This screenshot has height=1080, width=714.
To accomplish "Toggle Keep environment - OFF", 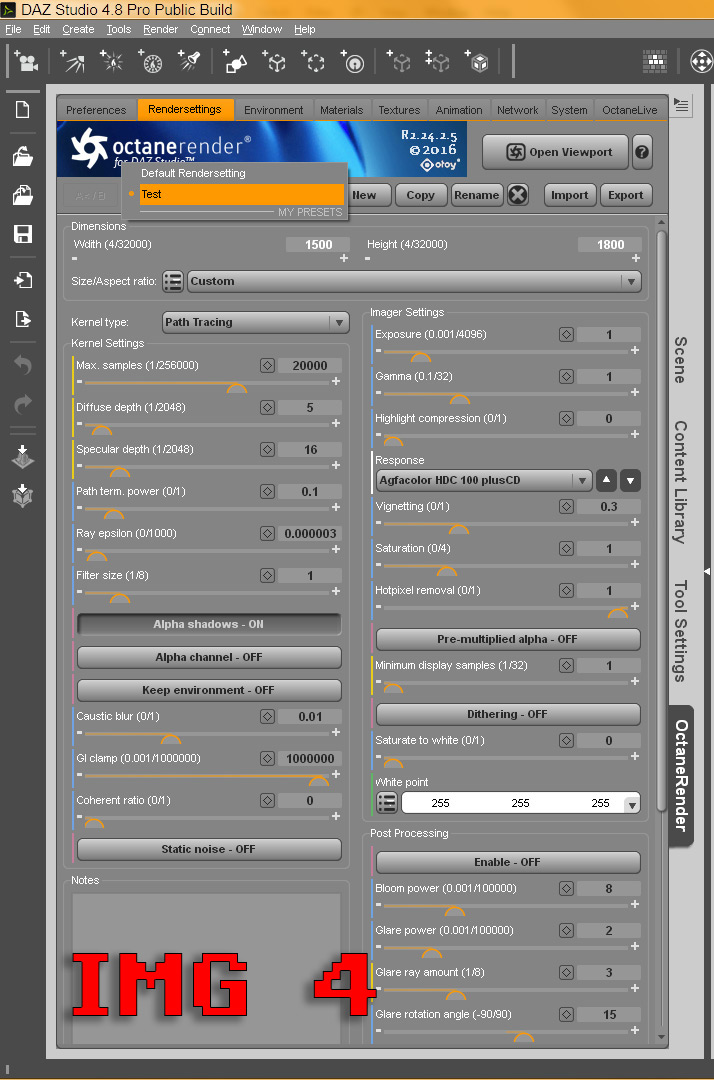I will (x=209, y=690).
